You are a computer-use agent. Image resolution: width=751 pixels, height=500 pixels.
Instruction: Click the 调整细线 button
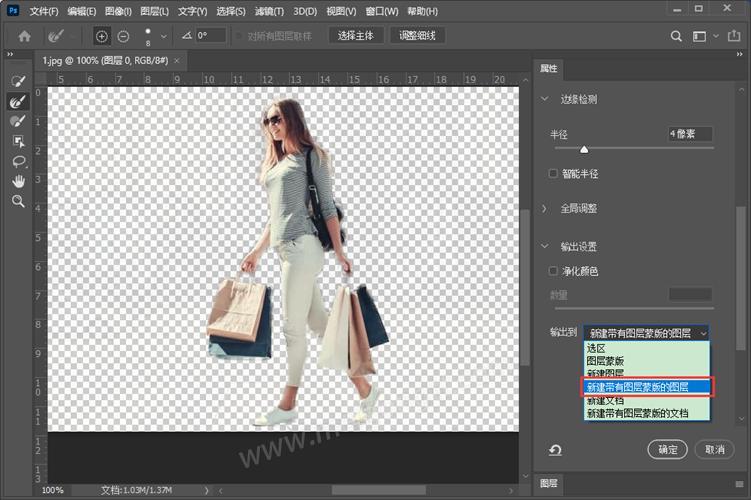tap(417, 35)
